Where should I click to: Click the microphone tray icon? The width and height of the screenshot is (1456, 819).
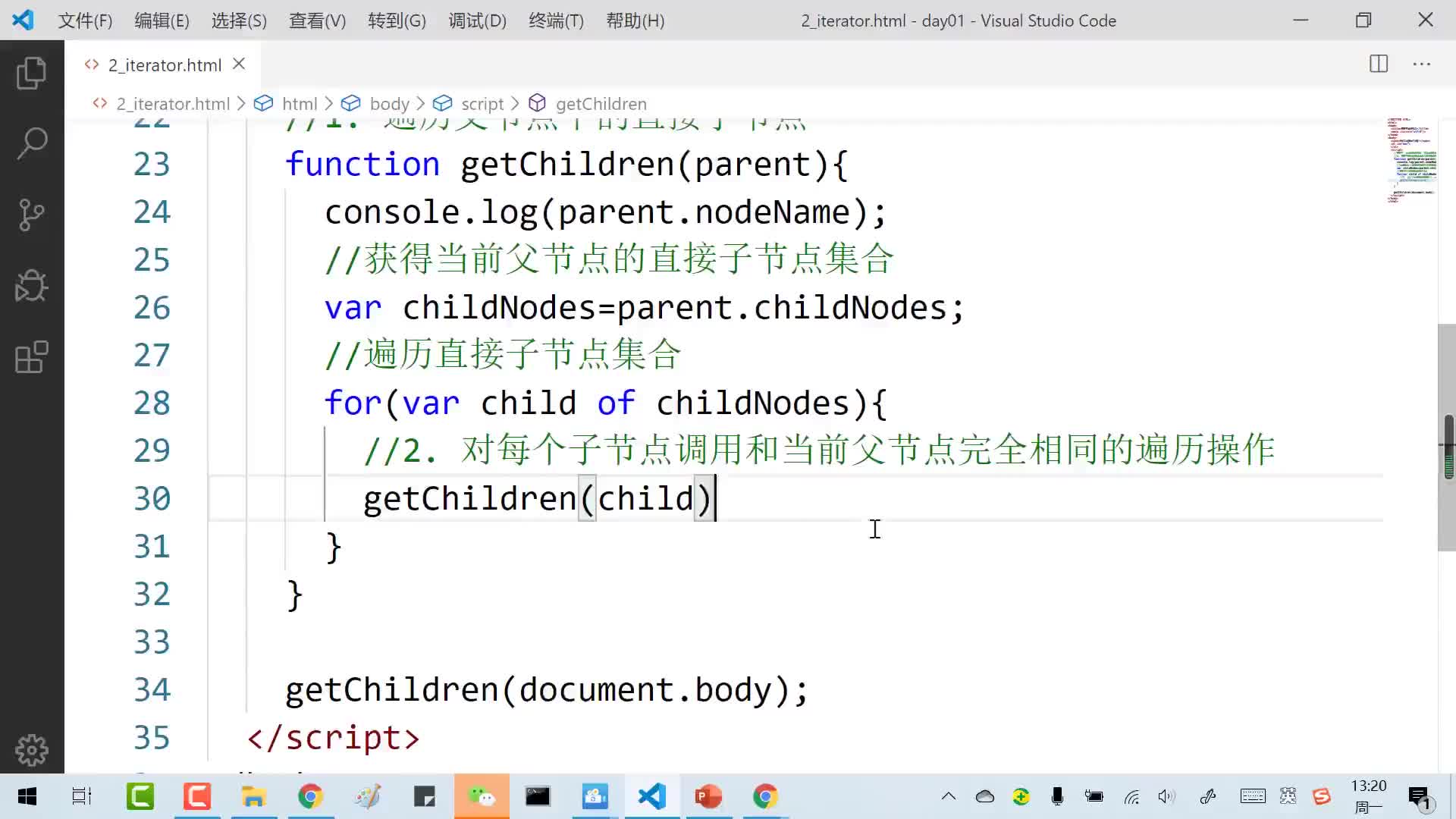(1057, 796)
